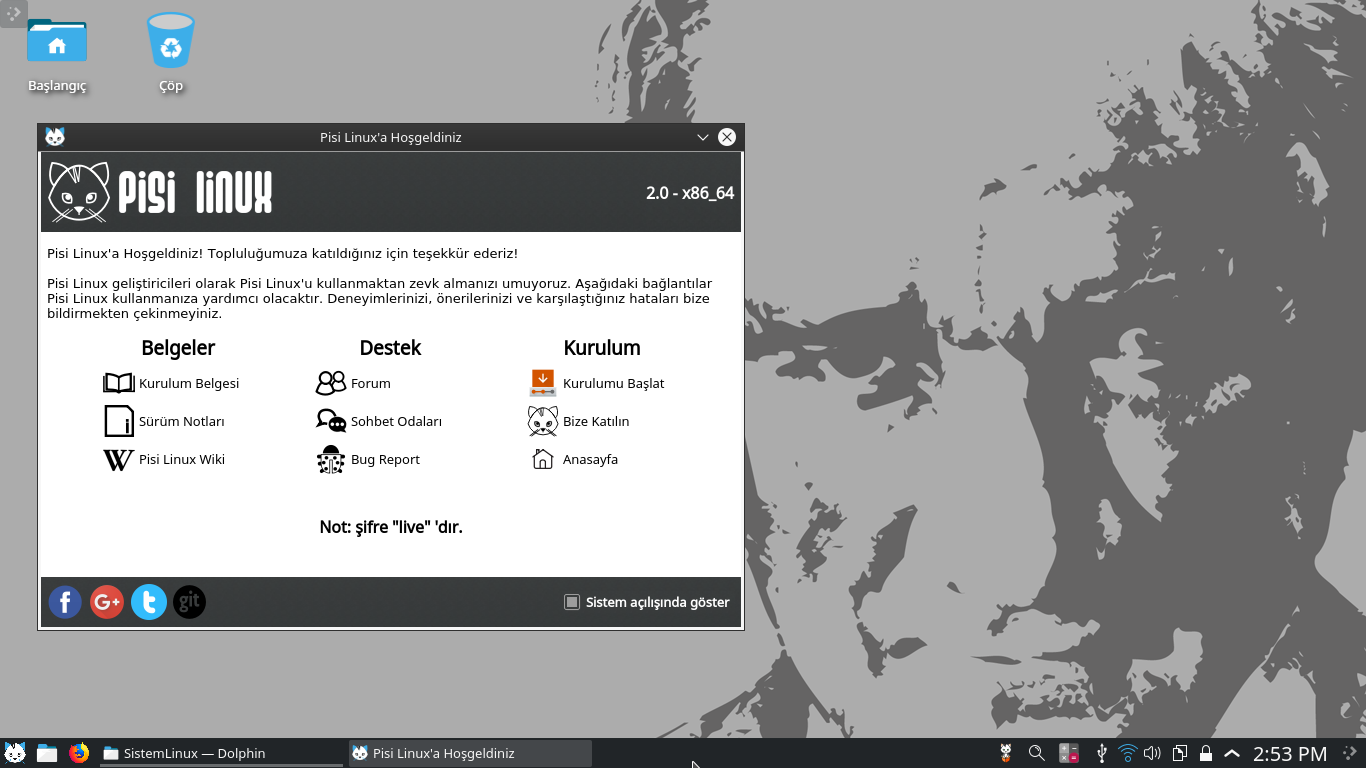Screen dimensions: 1366x768
Task: Click the Bize Katılın cat icon
Action: click(x=543, y=421)
